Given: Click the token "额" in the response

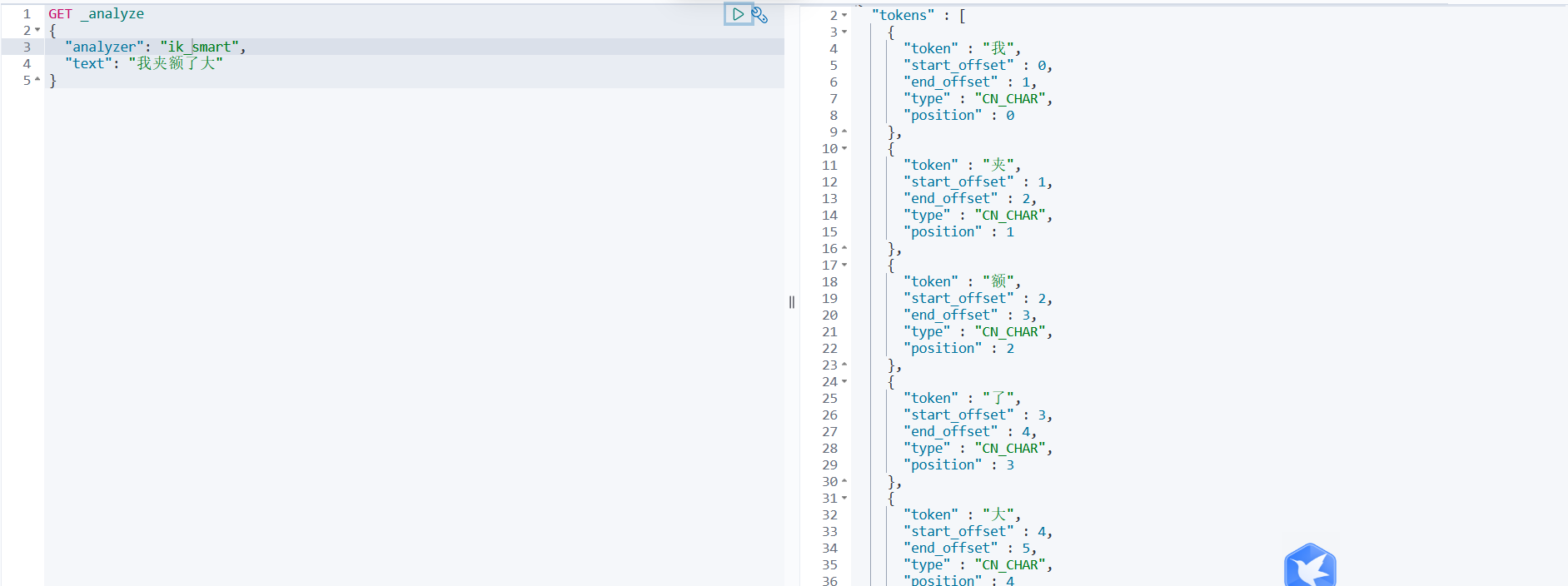Looking at the screenshot, I should click(998, 282).
